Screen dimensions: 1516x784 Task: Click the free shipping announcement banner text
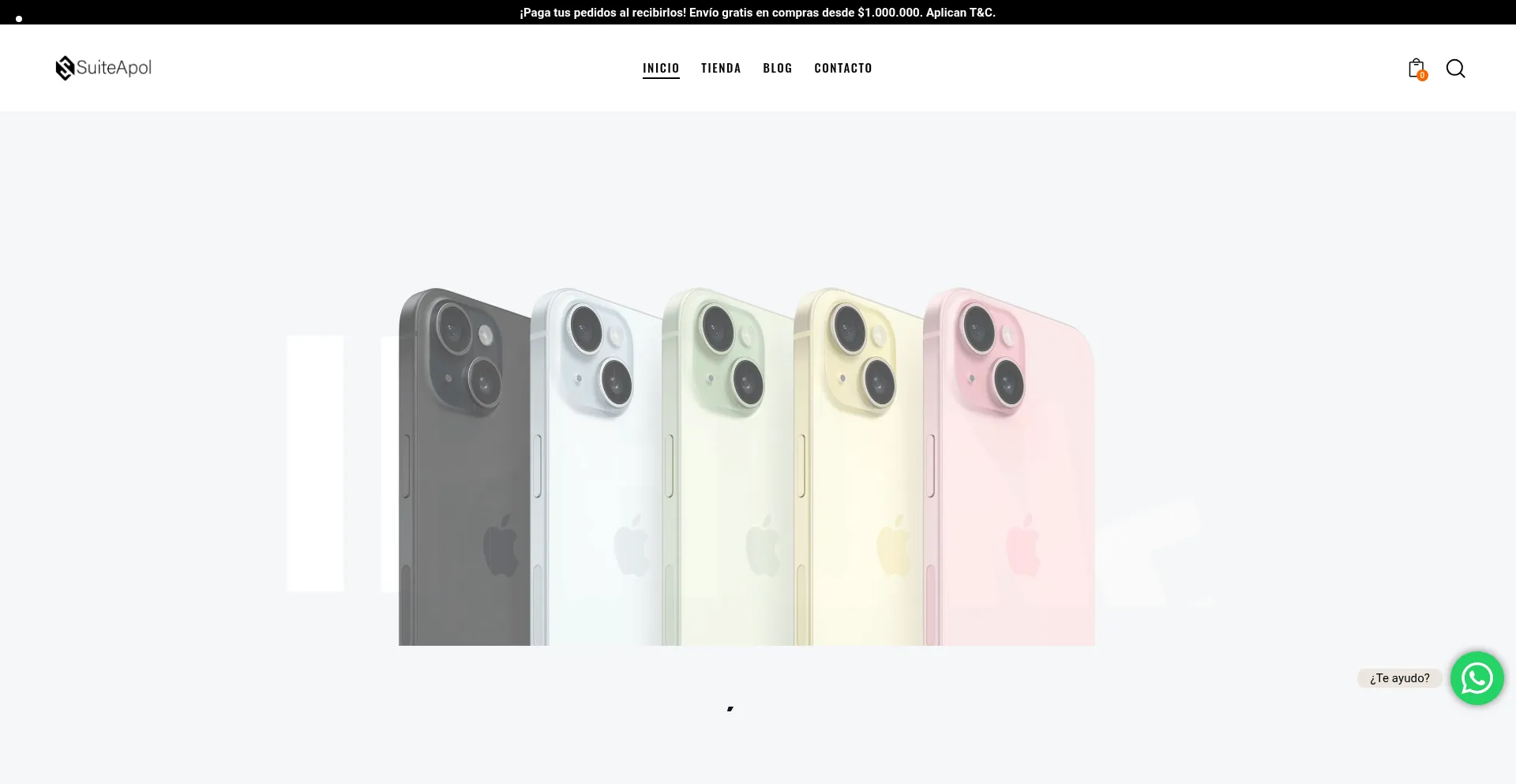click(x=758, y=13)
